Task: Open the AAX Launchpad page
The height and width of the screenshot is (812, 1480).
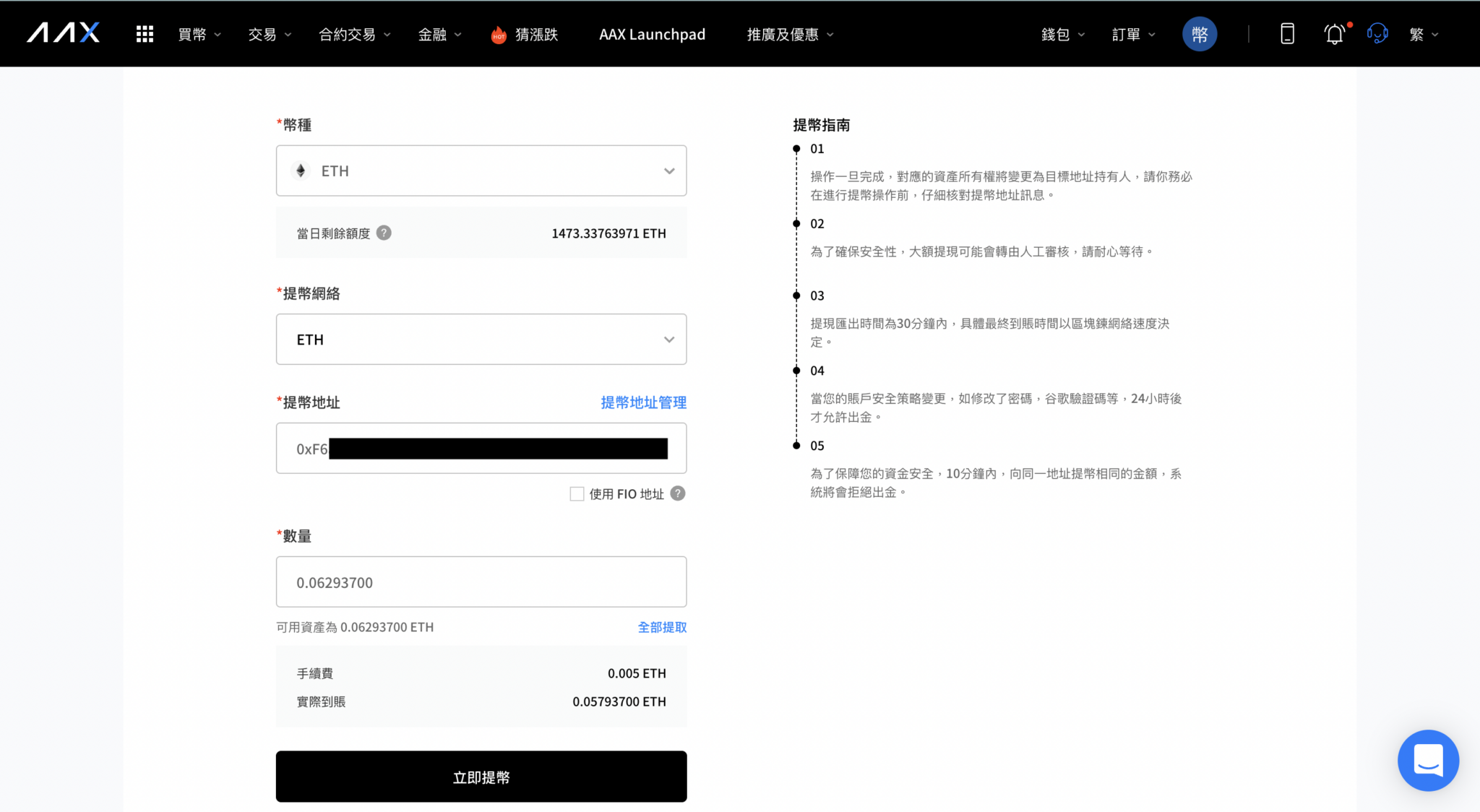Action: [652, 34]
